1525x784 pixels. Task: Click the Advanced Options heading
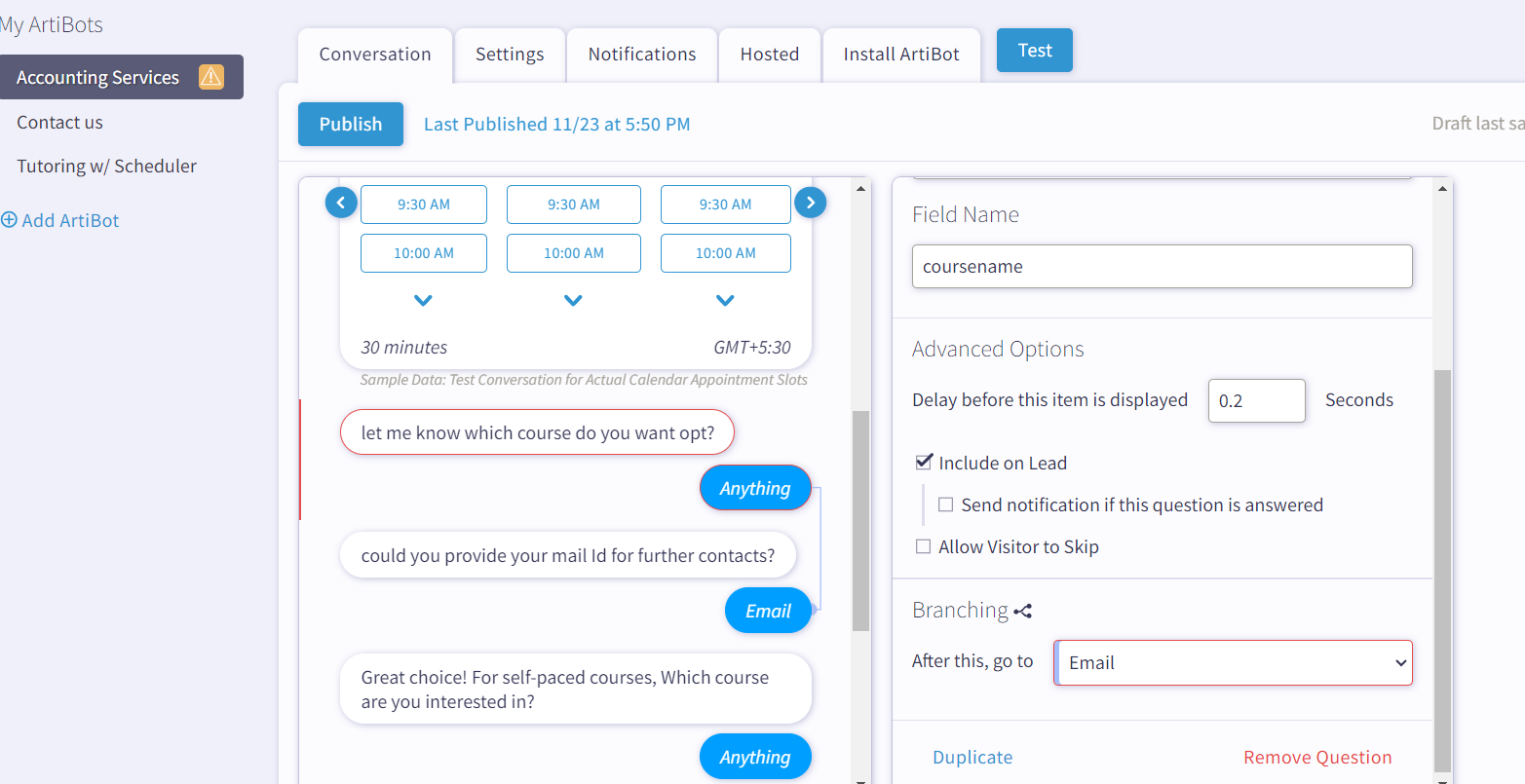[998, 350]
